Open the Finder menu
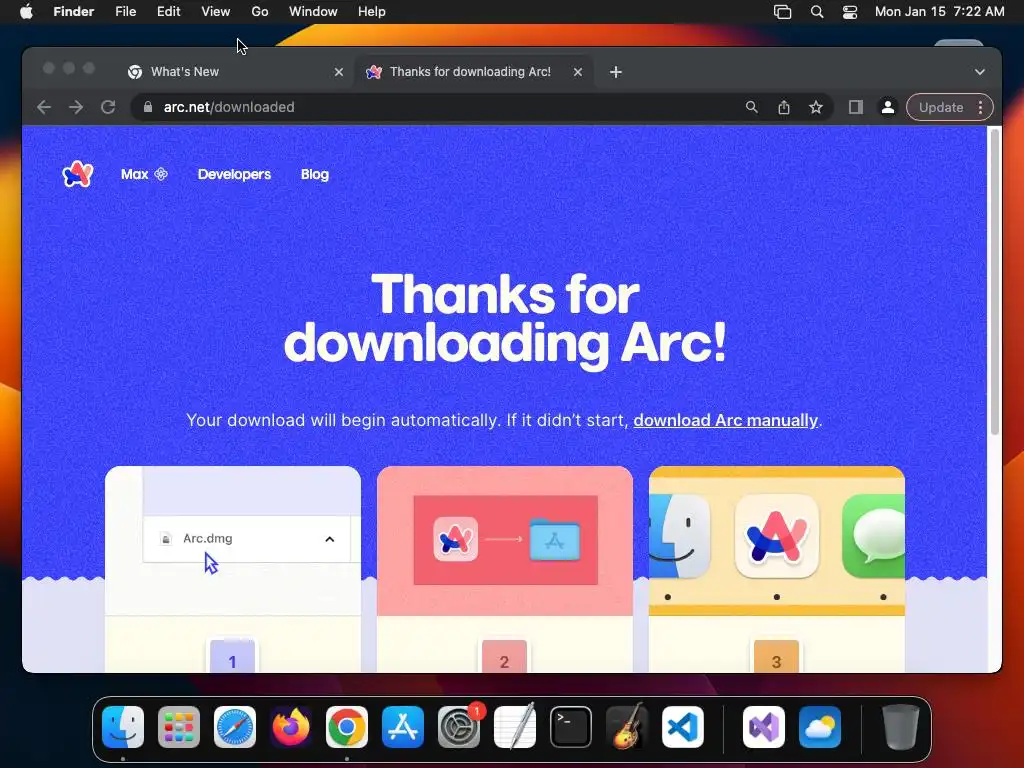Image resolution: width=1024 pixels, height=768 pixels. tap(74, 12)
